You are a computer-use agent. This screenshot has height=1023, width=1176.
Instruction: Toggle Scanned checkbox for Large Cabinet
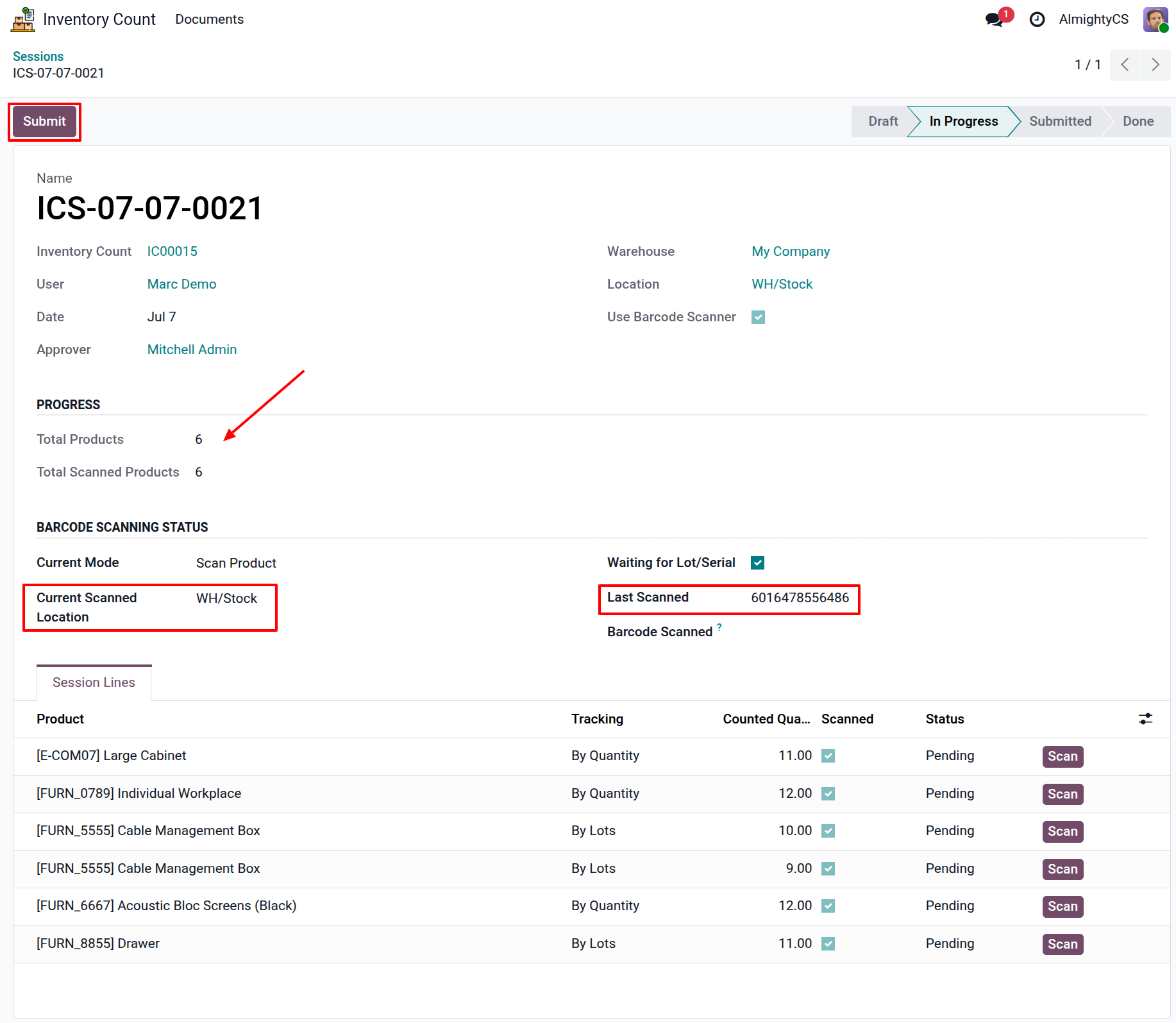(828, 756)
